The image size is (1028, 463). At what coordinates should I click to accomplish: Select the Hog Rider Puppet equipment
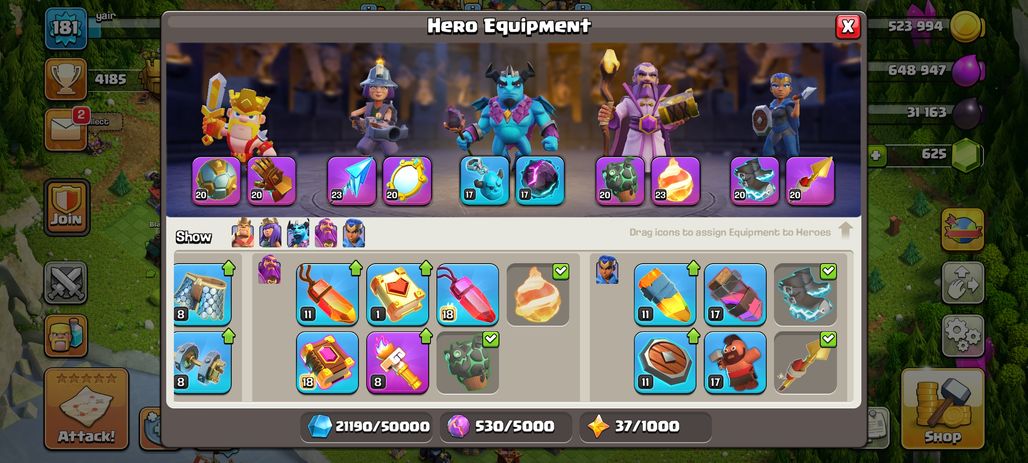735,362
